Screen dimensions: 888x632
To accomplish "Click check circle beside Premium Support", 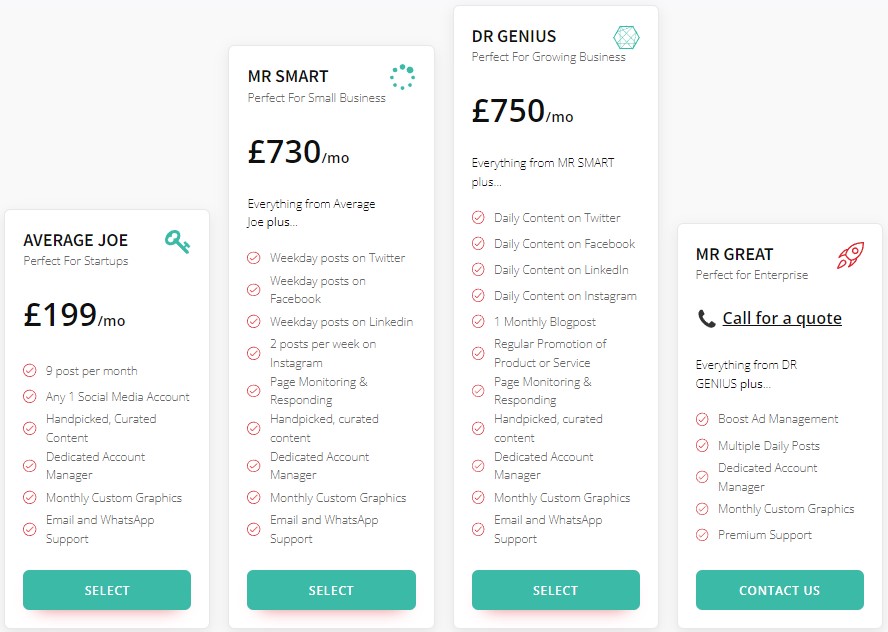I will [x=702, y=536].
